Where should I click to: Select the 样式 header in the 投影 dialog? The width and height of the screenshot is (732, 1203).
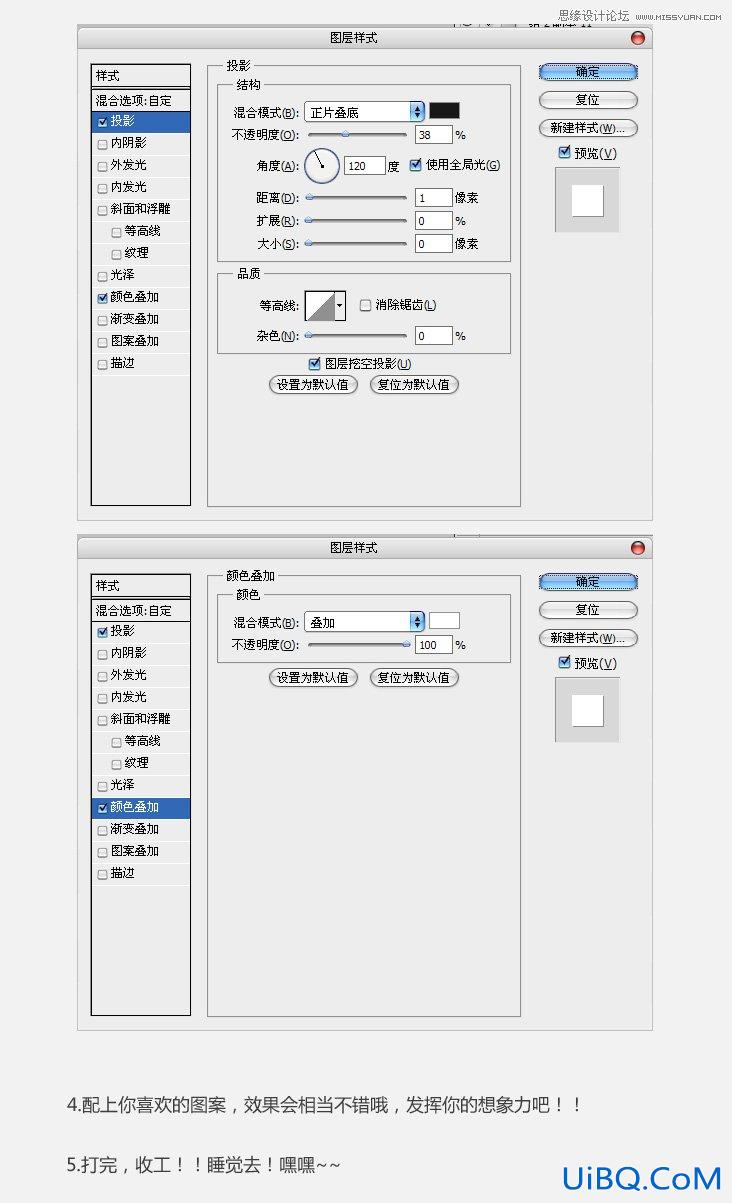140,76
